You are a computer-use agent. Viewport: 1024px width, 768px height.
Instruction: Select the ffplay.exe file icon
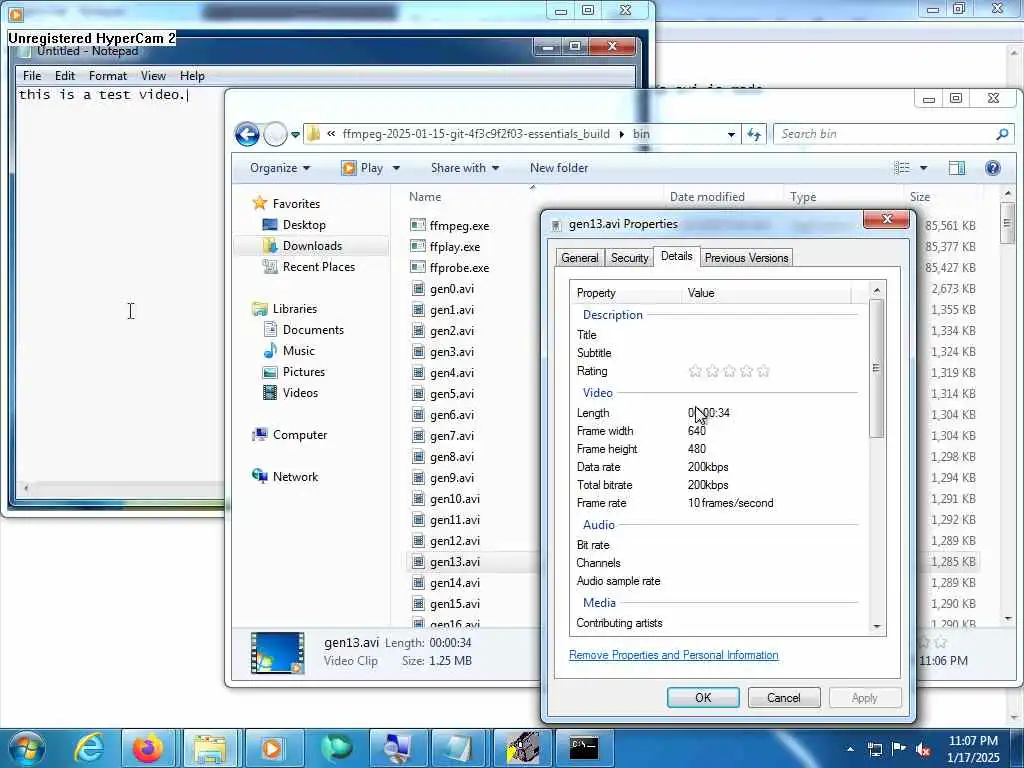418,246
